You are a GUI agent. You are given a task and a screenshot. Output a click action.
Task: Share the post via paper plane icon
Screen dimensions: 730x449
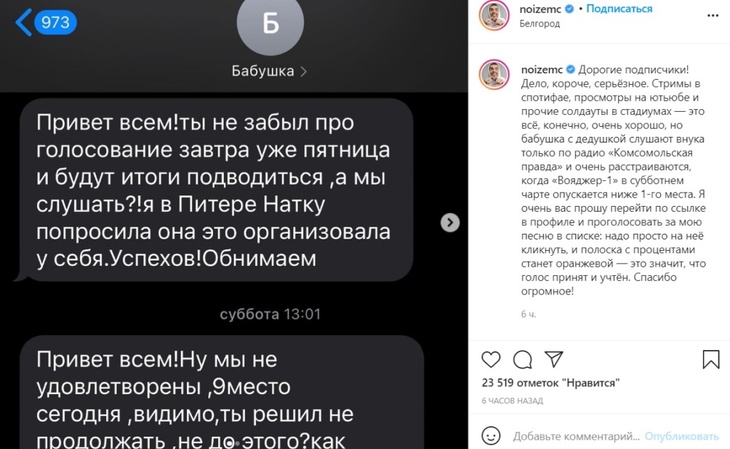(554, 359)
